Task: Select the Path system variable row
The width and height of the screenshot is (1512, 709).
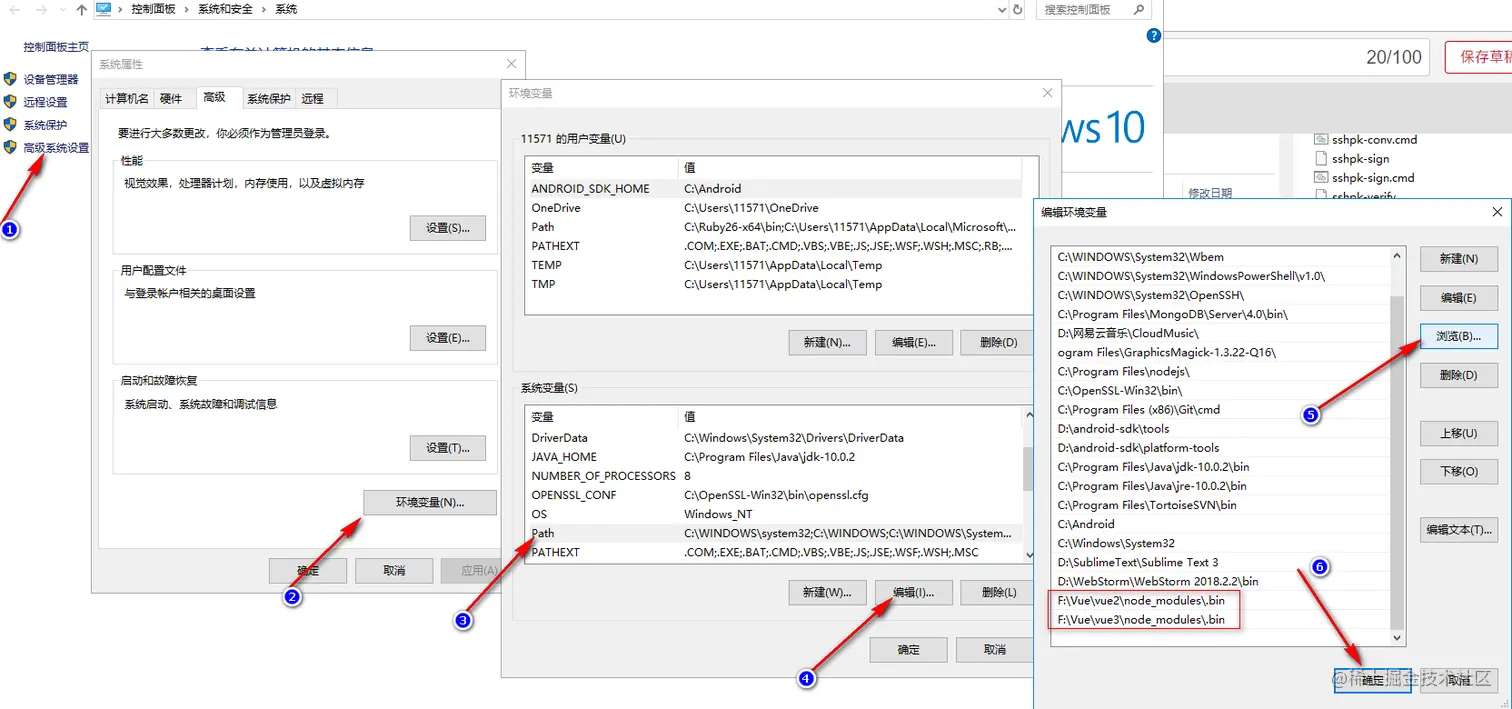Action: pos(774,533)
